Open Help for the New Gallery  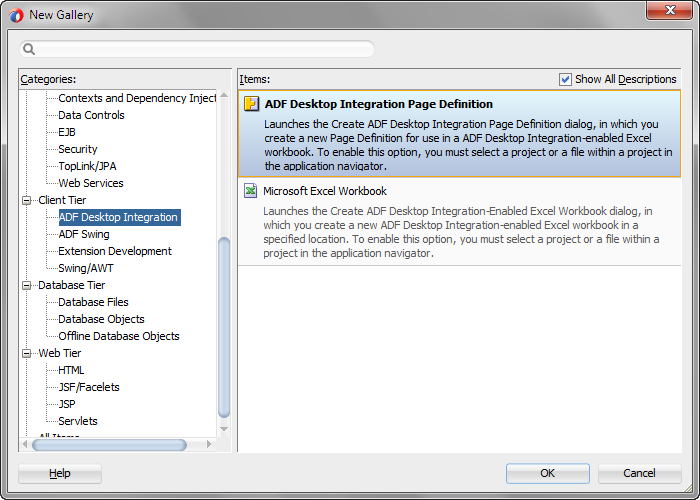60,473
